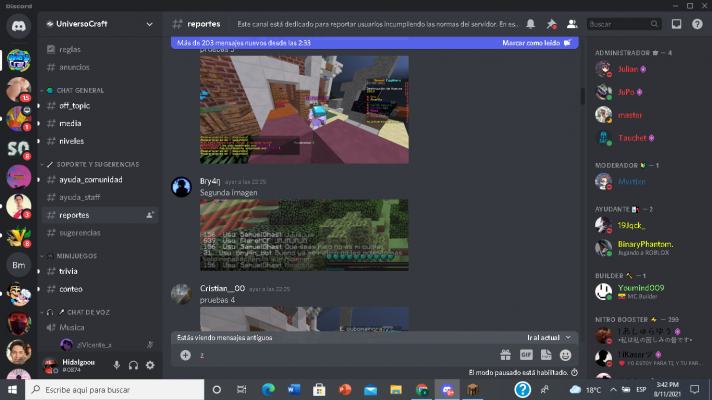Open the emoji picker

pyautogui.click(x=565, y=355)
